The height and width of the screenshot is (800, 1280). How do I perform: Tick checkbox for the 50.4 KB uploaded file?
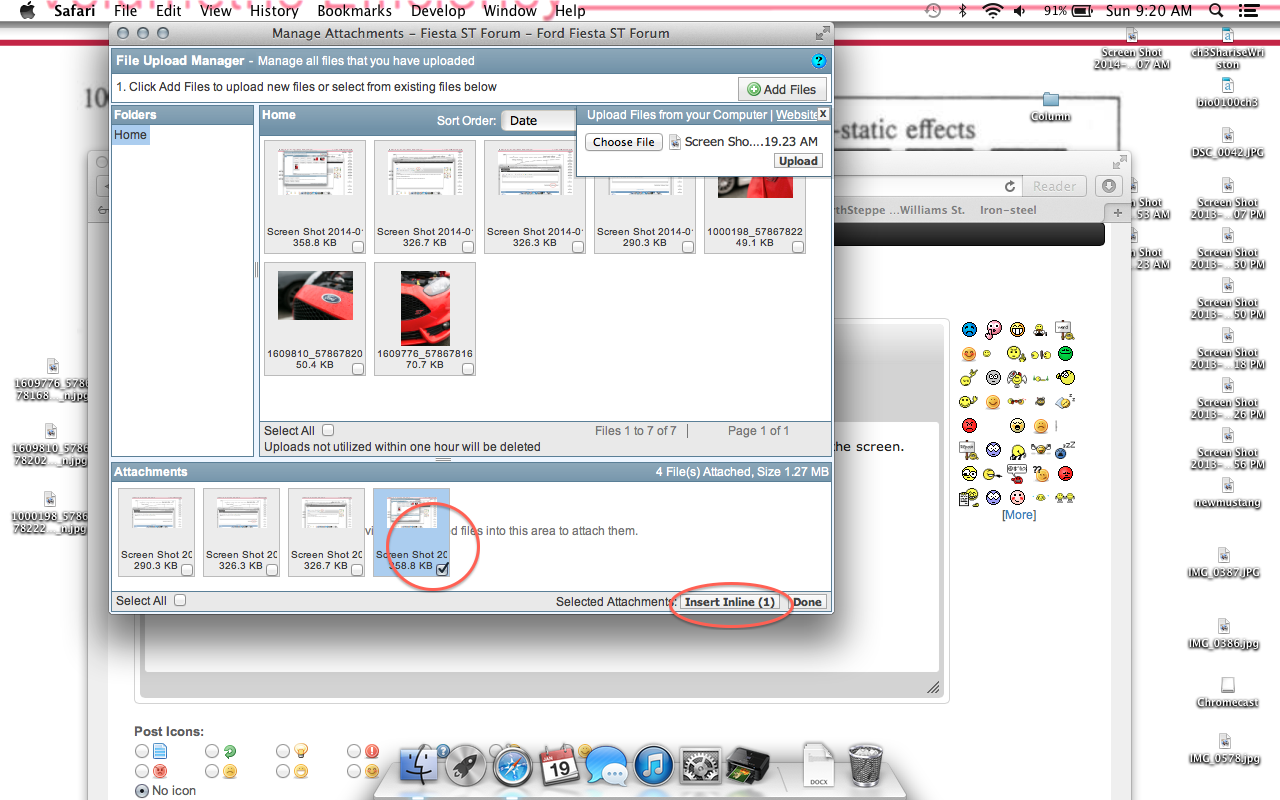(358, 369)
